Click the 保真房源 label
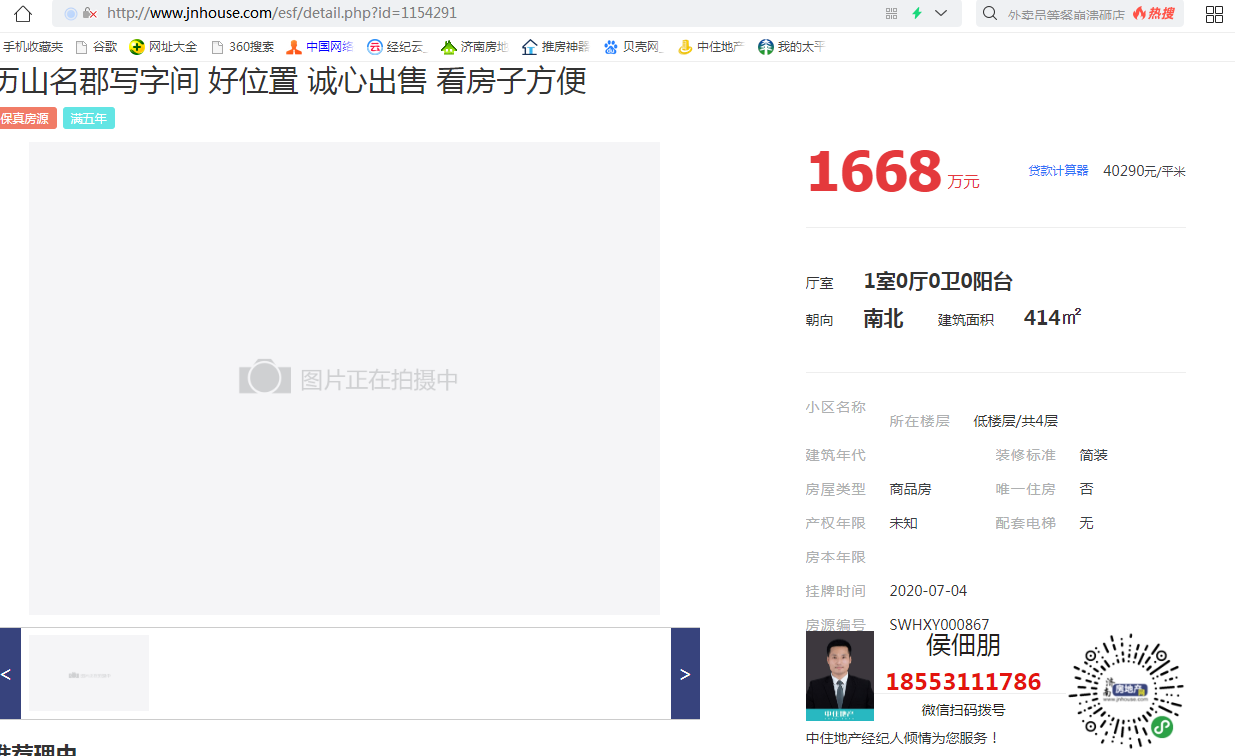 point(25,118)
